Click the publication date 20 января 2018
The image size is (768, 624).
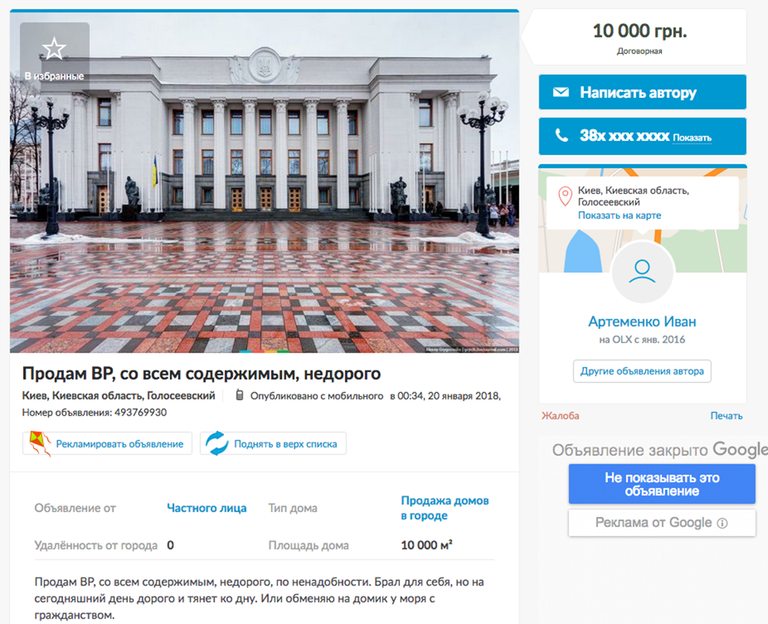(463, 396)
